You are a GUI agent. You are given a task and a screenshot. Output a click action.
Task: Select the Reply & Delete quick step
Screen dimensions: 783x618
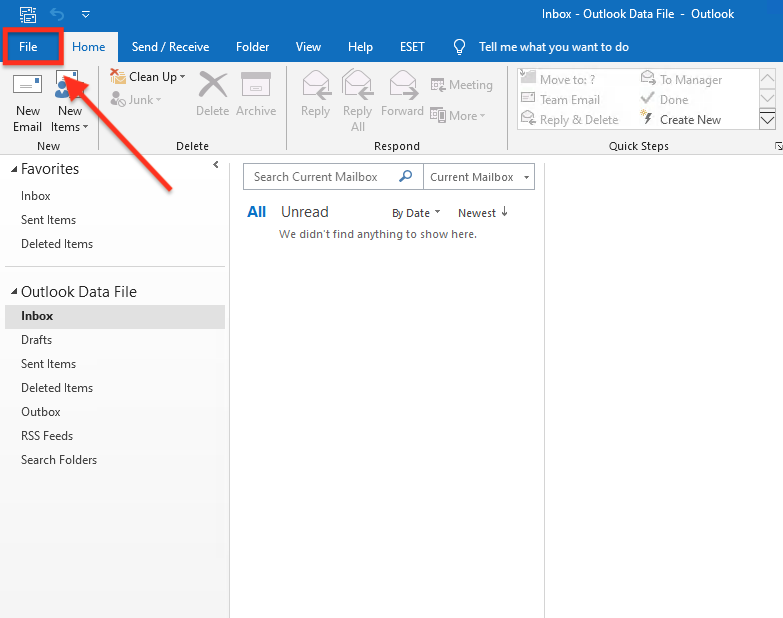570,120
